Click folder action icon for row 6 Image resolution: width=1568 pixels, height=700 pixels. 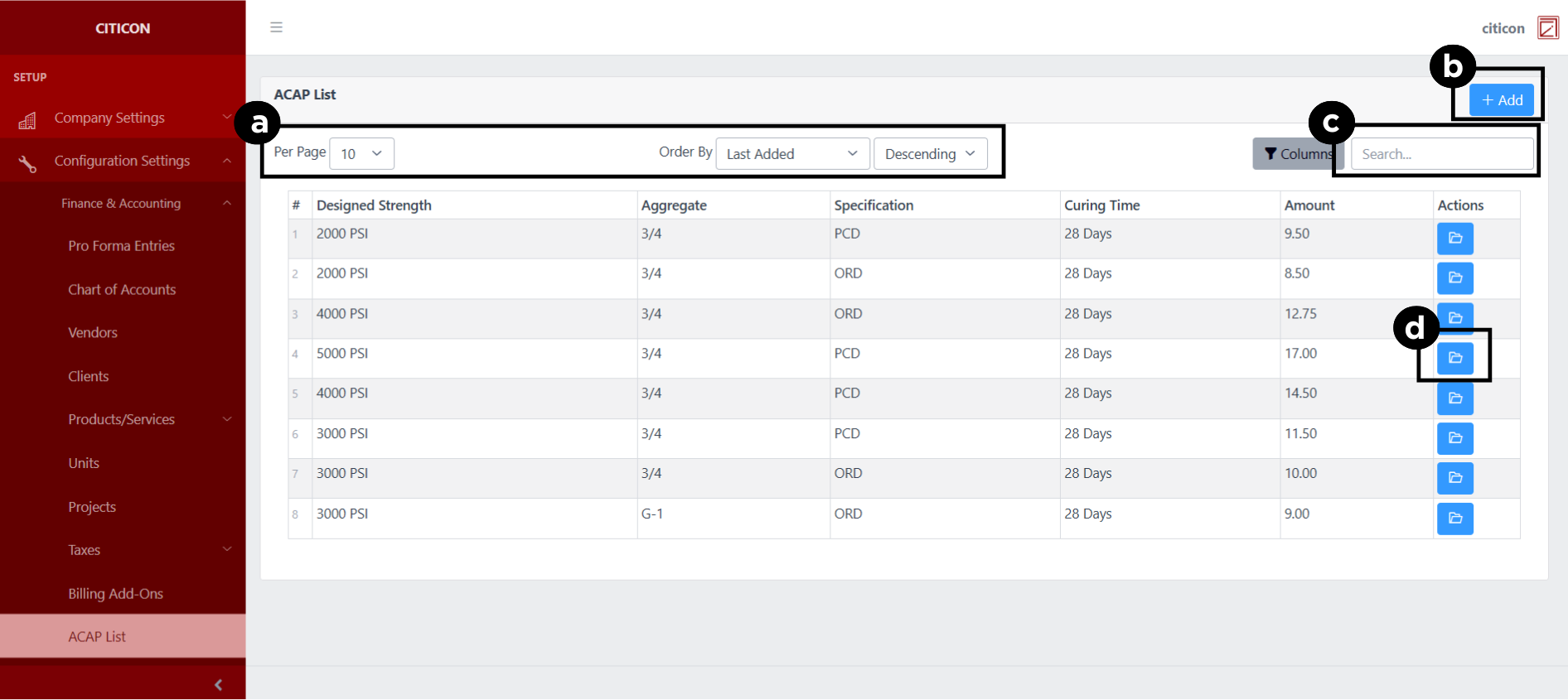point(1454,438)
